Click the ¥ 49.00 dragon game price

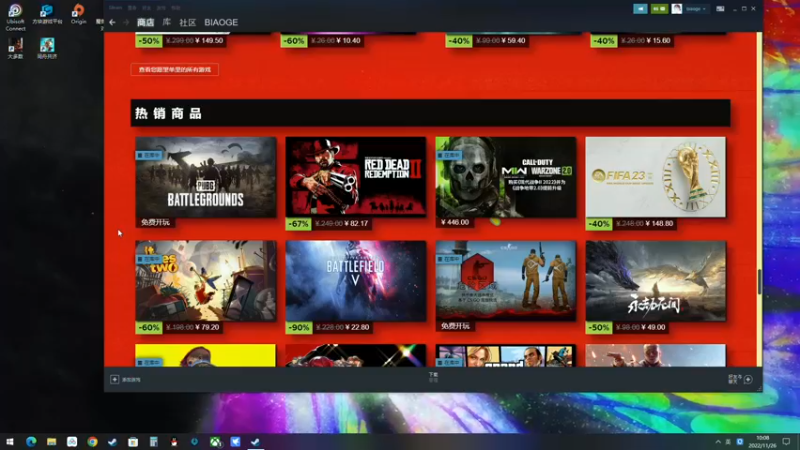(x=655, y=327)
